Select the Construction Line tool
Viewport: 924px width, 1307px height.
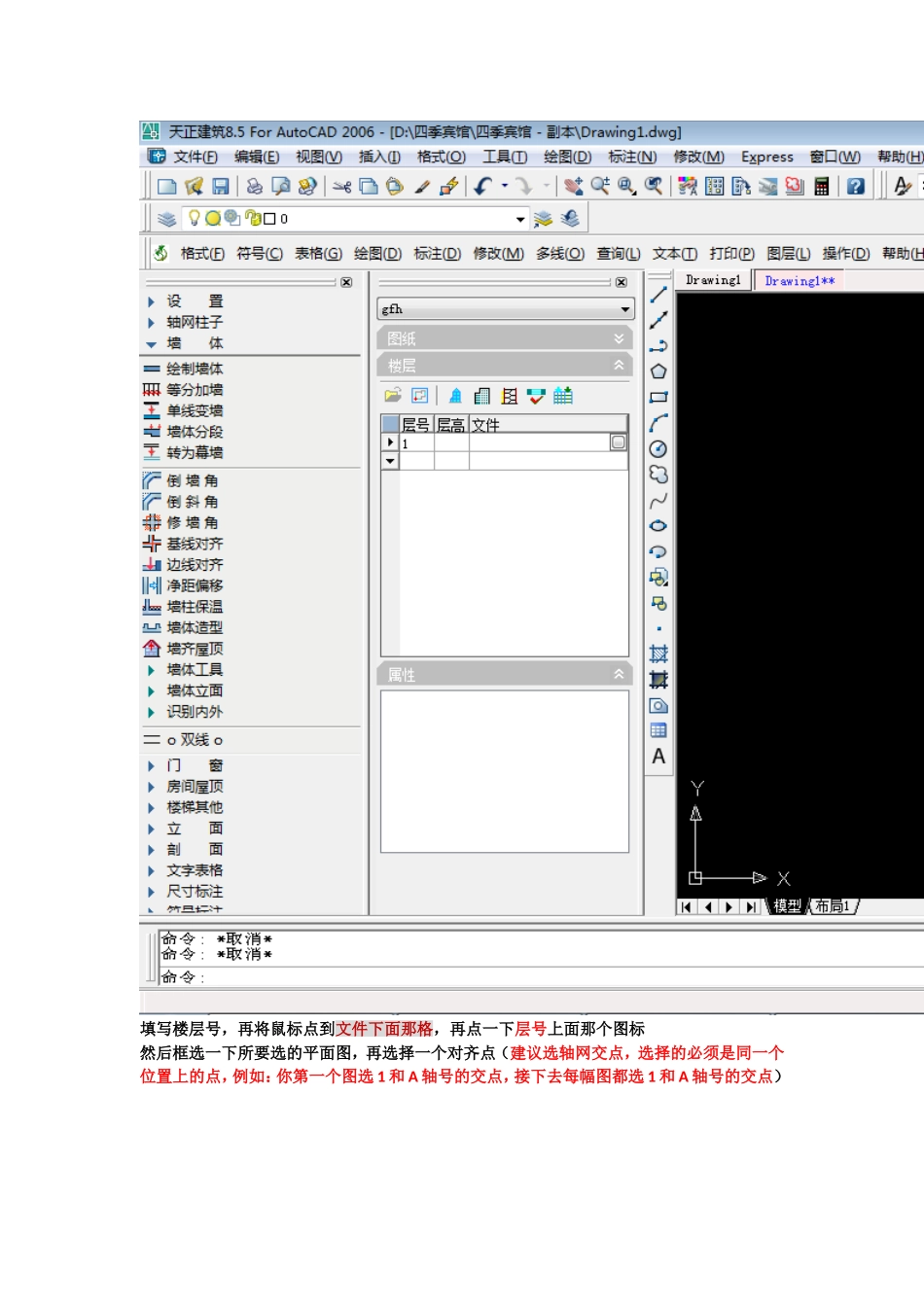[x=658, y=319]
